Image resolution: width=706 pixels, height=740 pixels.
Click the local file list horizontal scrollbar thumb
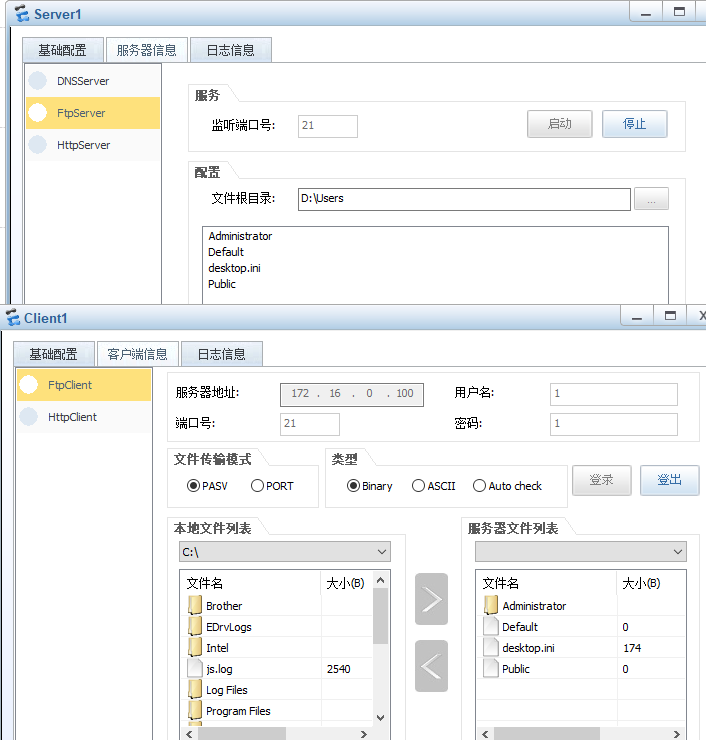pos(242,734)
